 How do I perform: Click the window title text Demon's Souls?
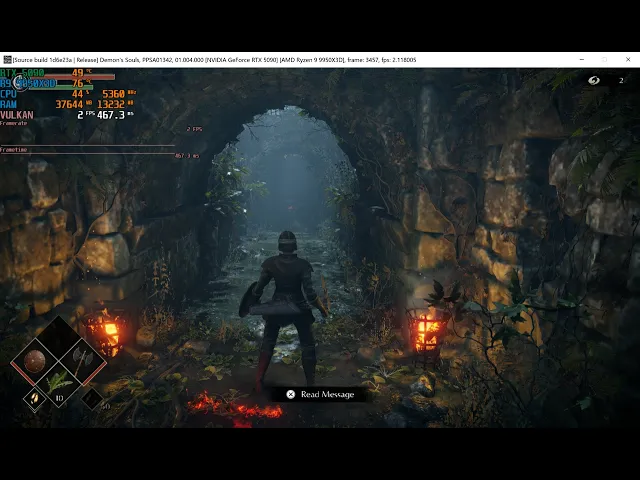pos(120,60)
